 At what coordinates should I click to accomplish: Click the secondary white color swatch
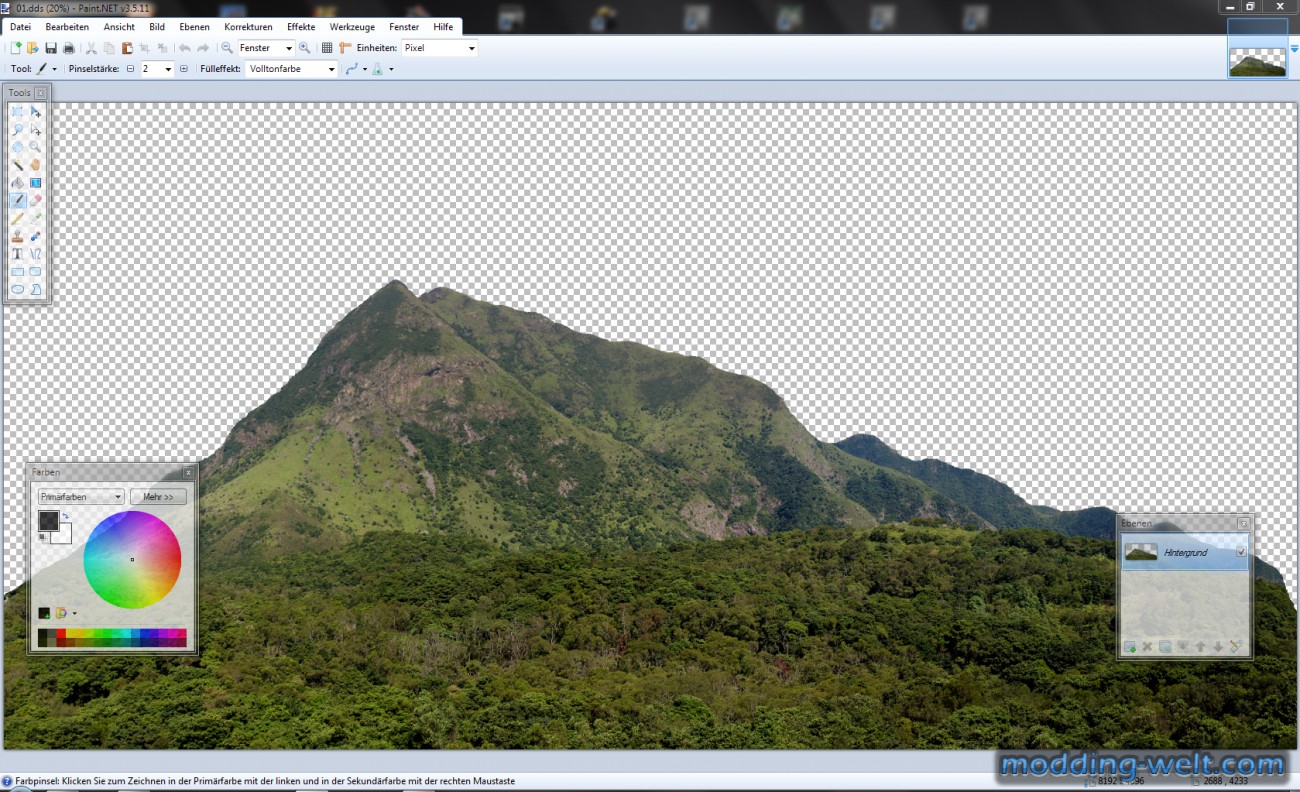point(64,534)
